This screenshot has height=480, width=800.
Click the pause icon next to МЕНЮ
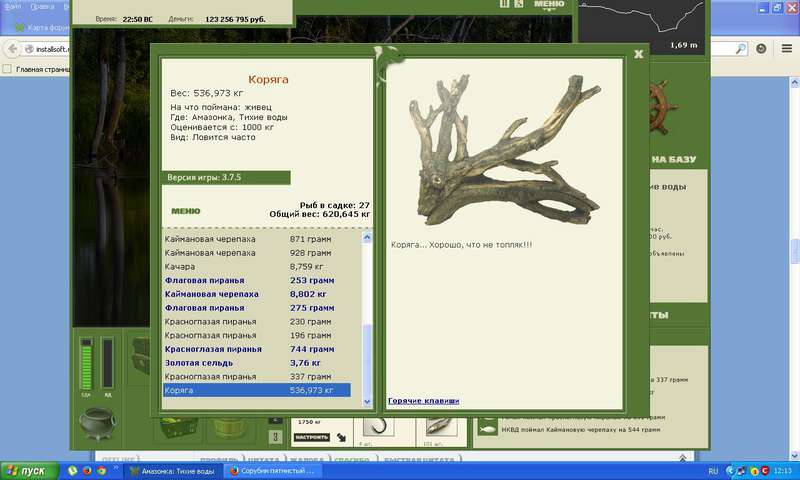505,4
